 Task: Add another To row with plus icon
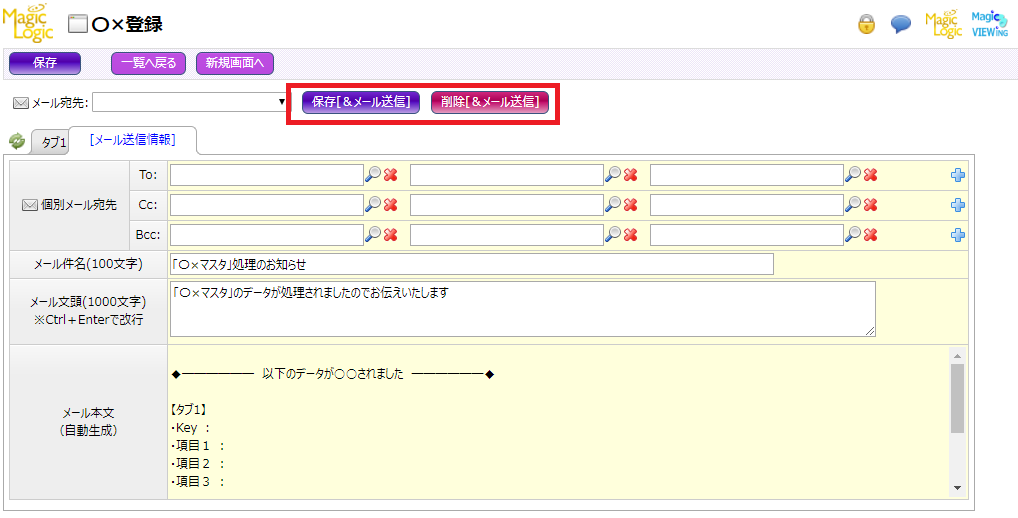pos(957,175)
